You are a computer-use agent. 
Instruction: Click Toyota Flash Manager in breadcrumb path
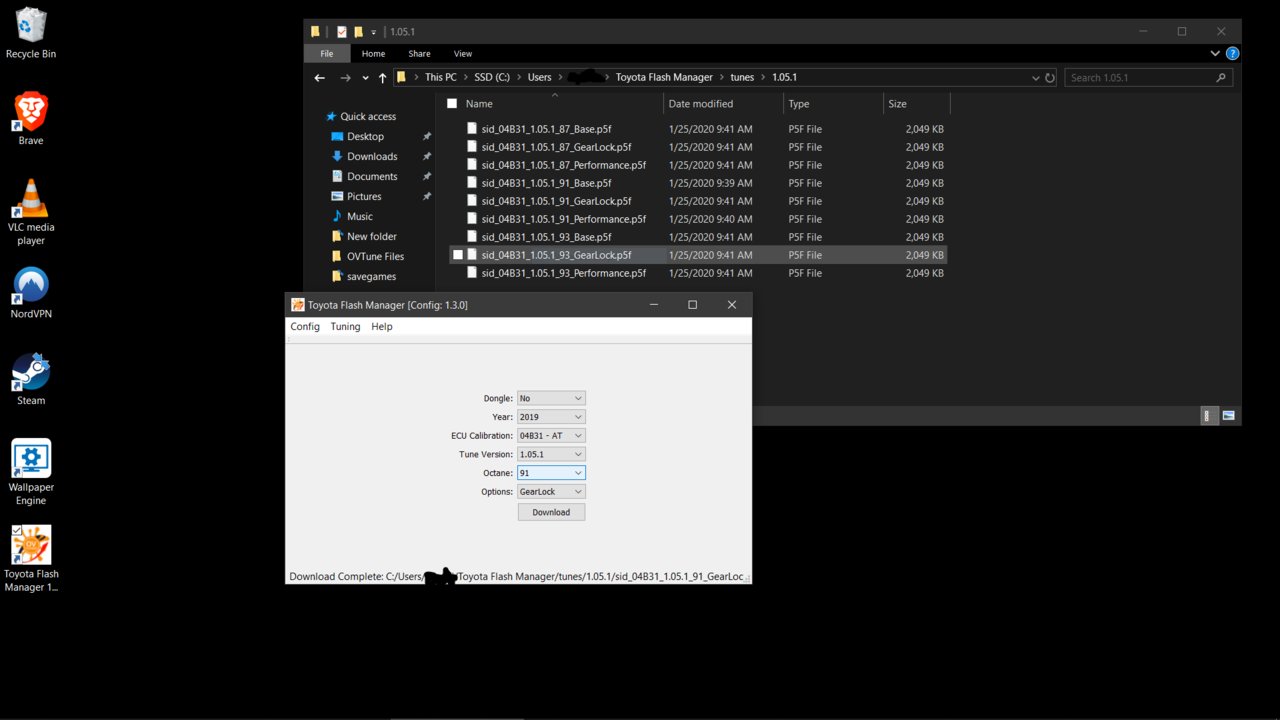point(664,77)
